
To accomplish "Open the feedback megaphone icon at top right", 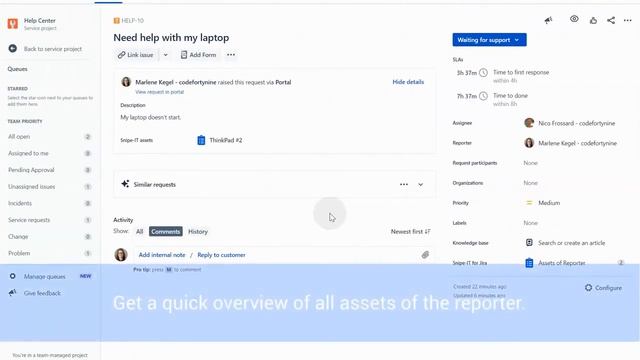I will point(548,20).
